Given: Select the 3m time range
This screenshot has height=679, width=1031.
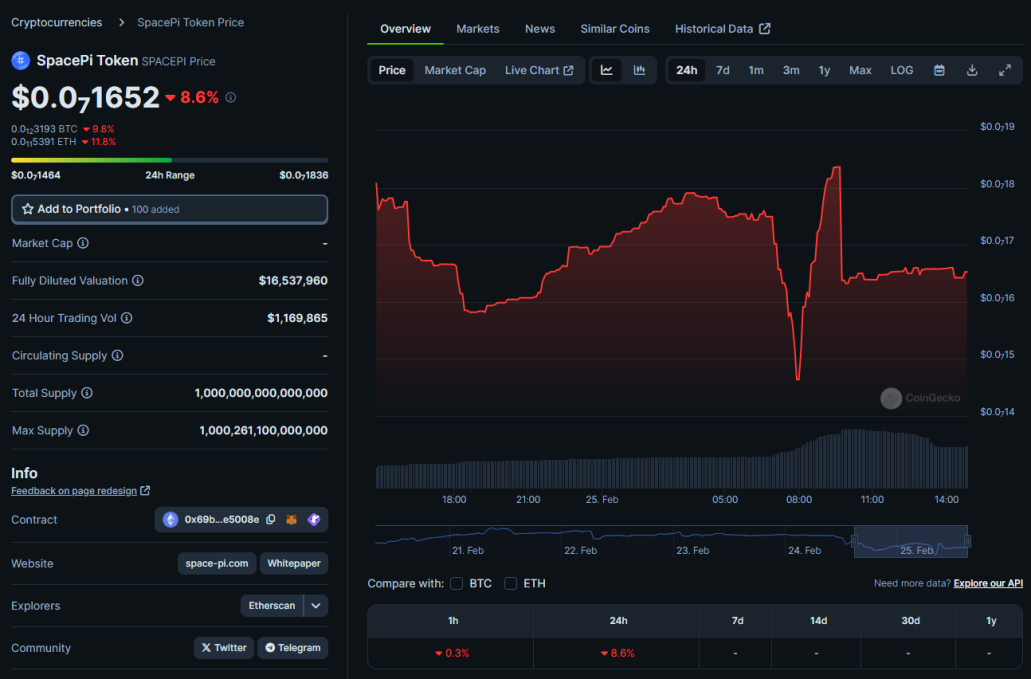Looking at the screenshot, I should [791, 70].
